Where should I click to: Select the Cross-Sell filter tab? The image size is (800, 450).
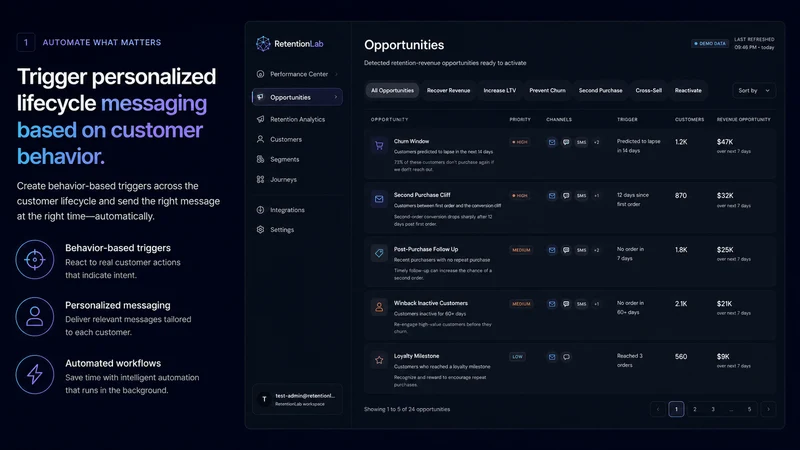coord(648,90)
